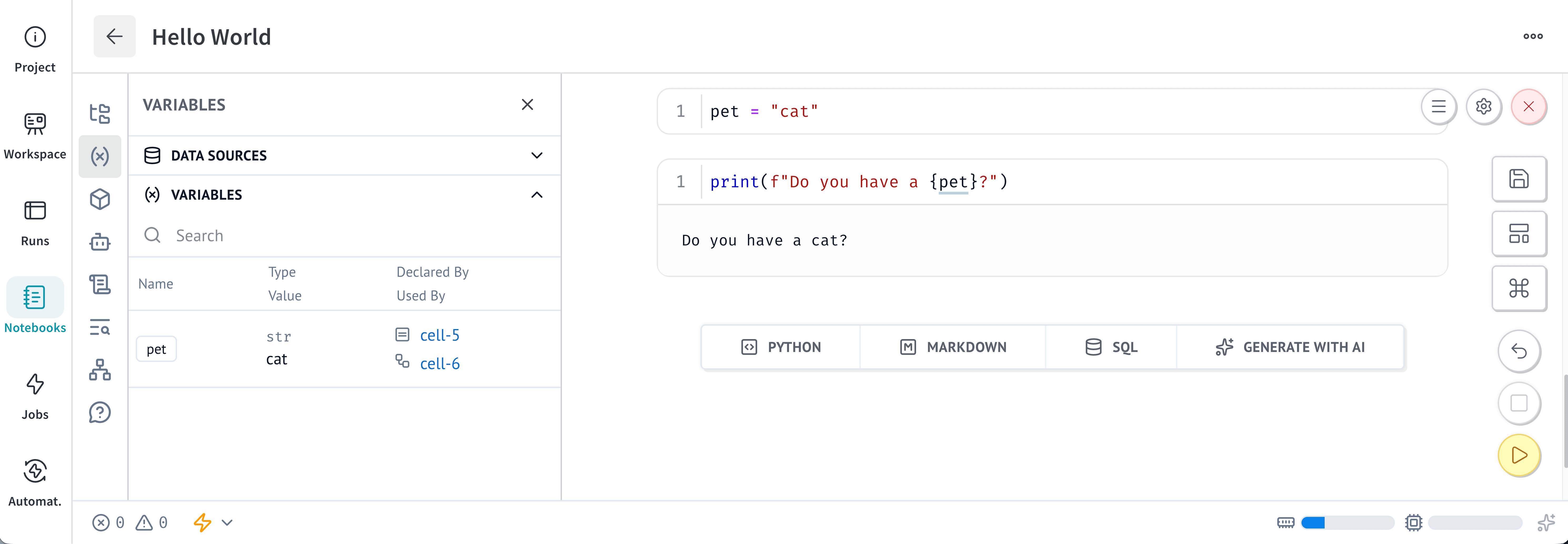Expand the Data Sources section
Viewport: 1568px width, 544px height.
pyautogui.click(x=345, y=156)
